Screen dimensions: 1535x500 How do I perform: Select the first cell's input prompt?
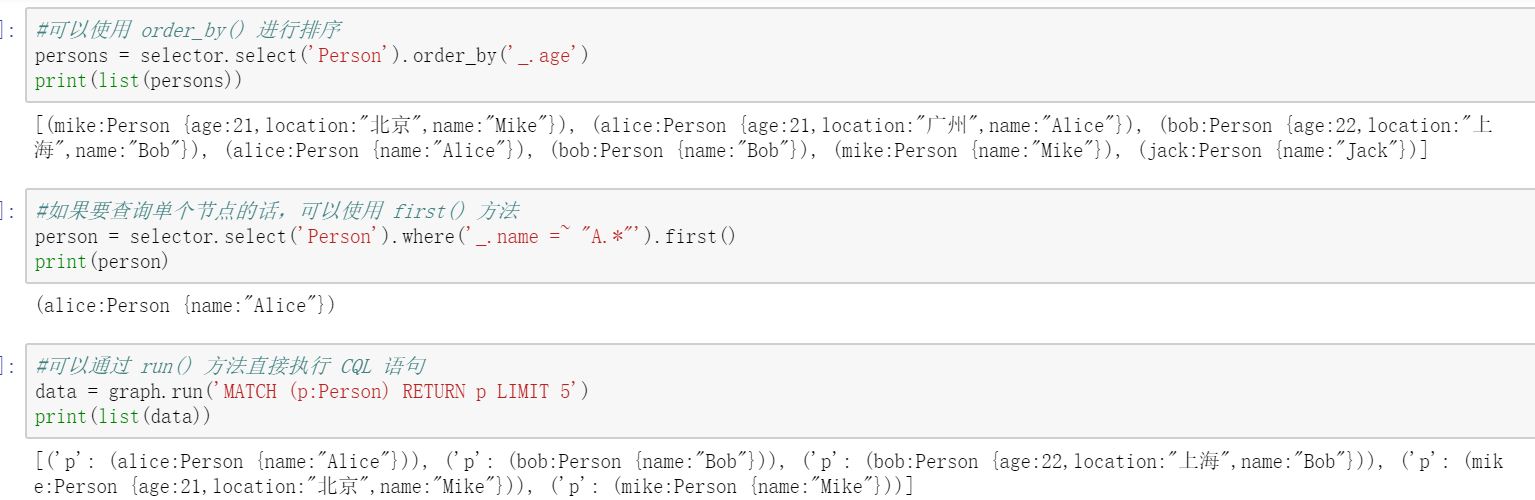click(x=10, y=31)
